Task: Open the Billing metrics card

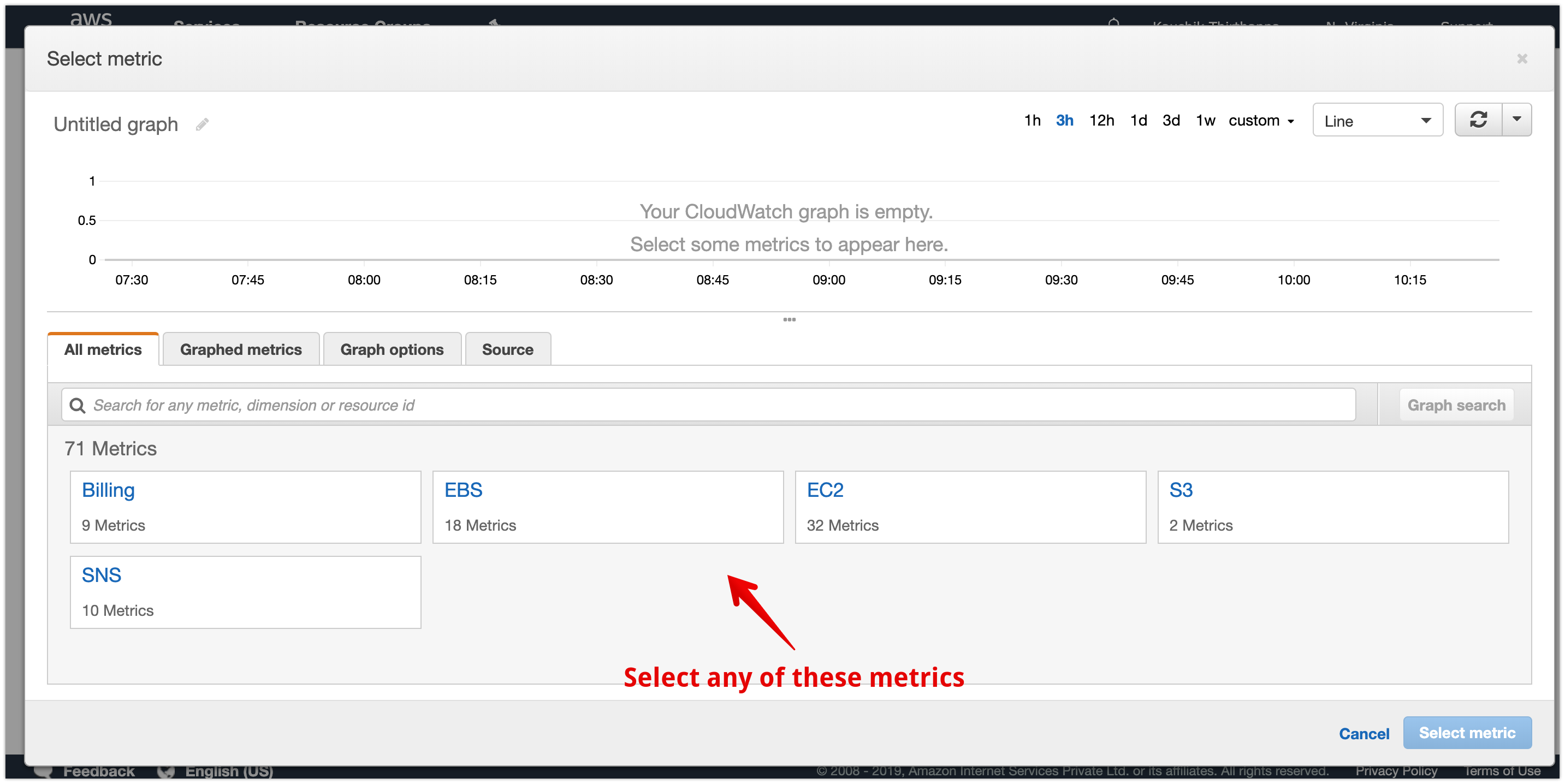Action: 108,490
